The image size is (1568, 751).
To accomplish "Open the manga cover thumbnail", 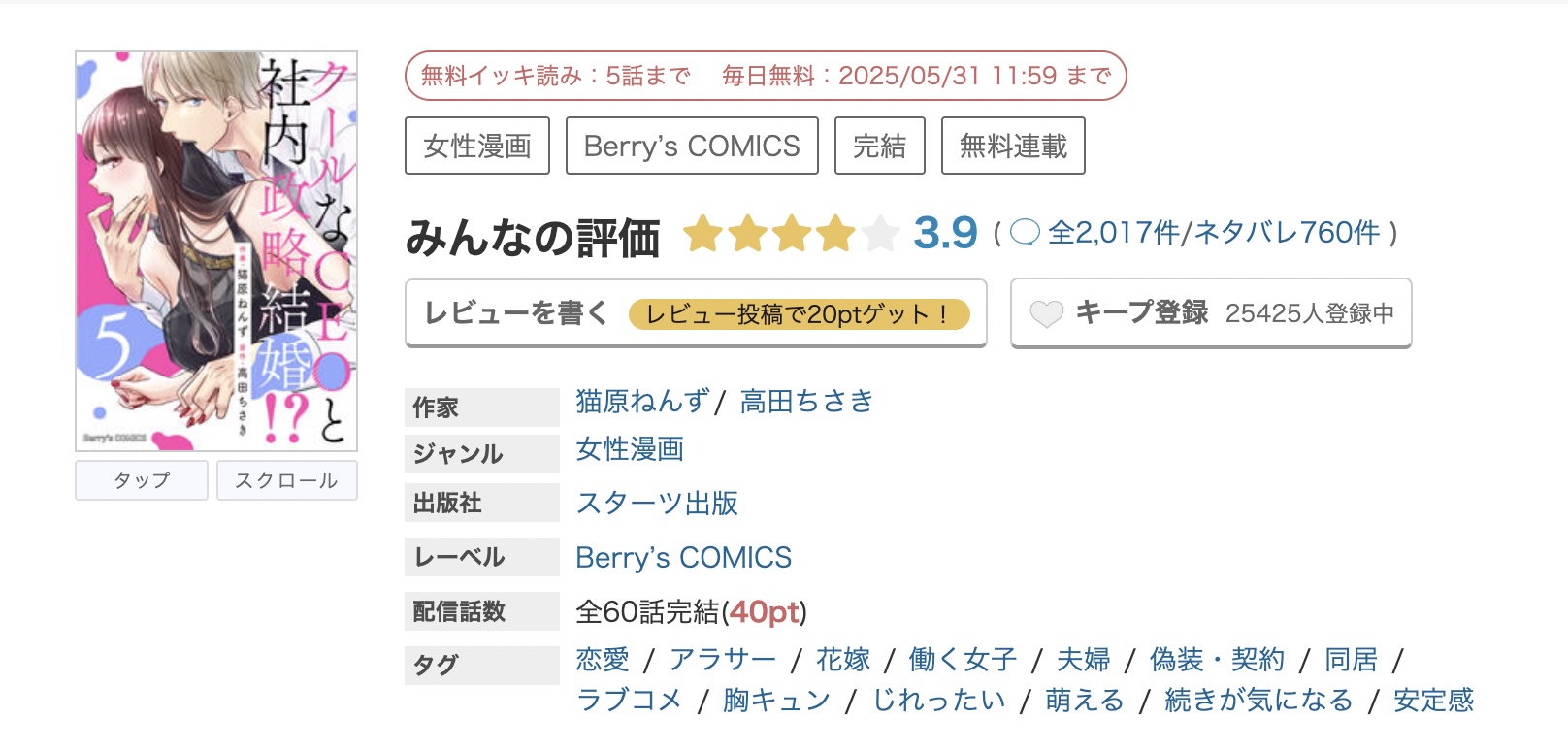I will (216, 251).
